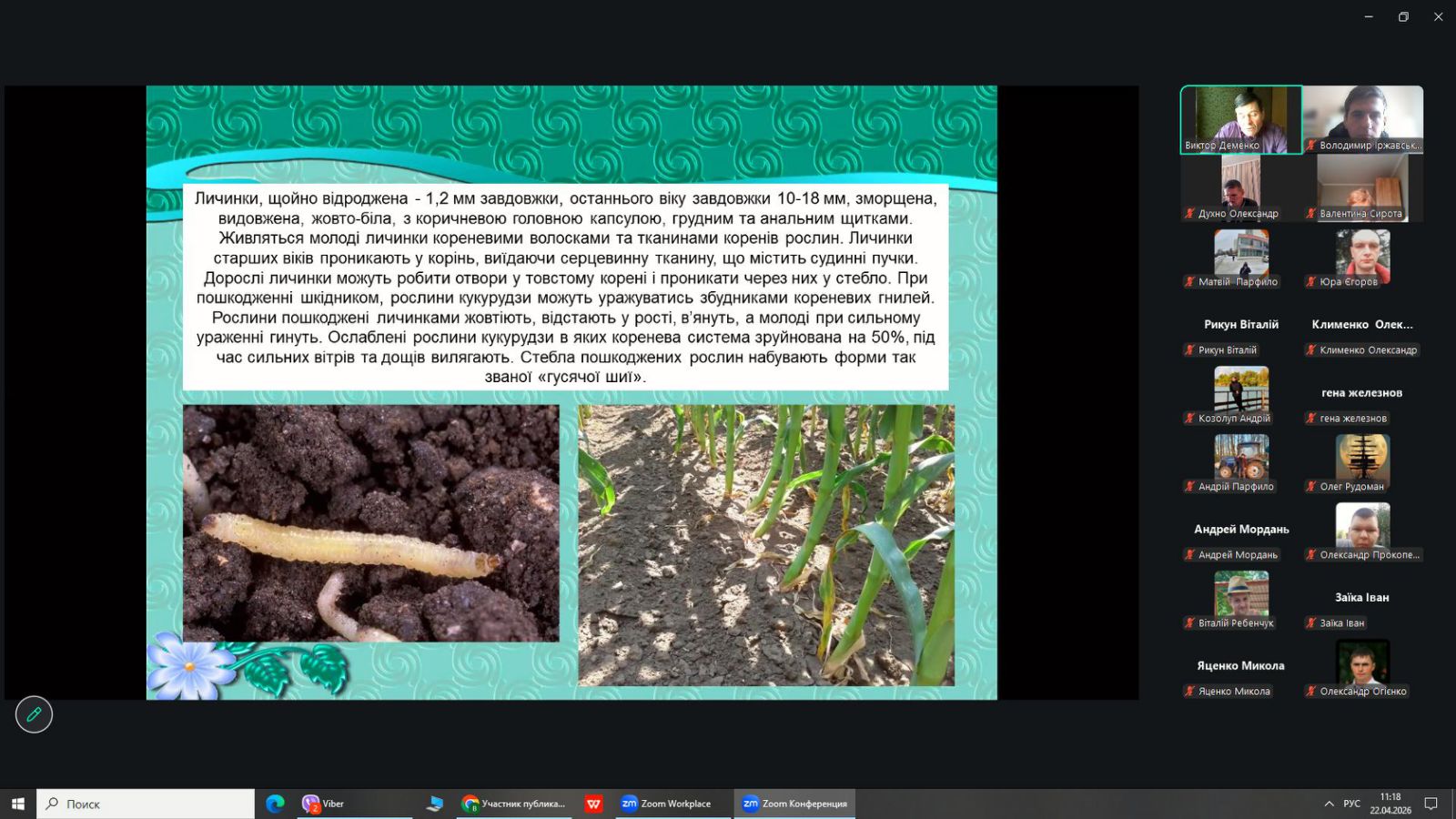This screenshot has width=1456, height=819.
Task: Open the WPS Office taskbar icon
Action: tap(593, 804)
